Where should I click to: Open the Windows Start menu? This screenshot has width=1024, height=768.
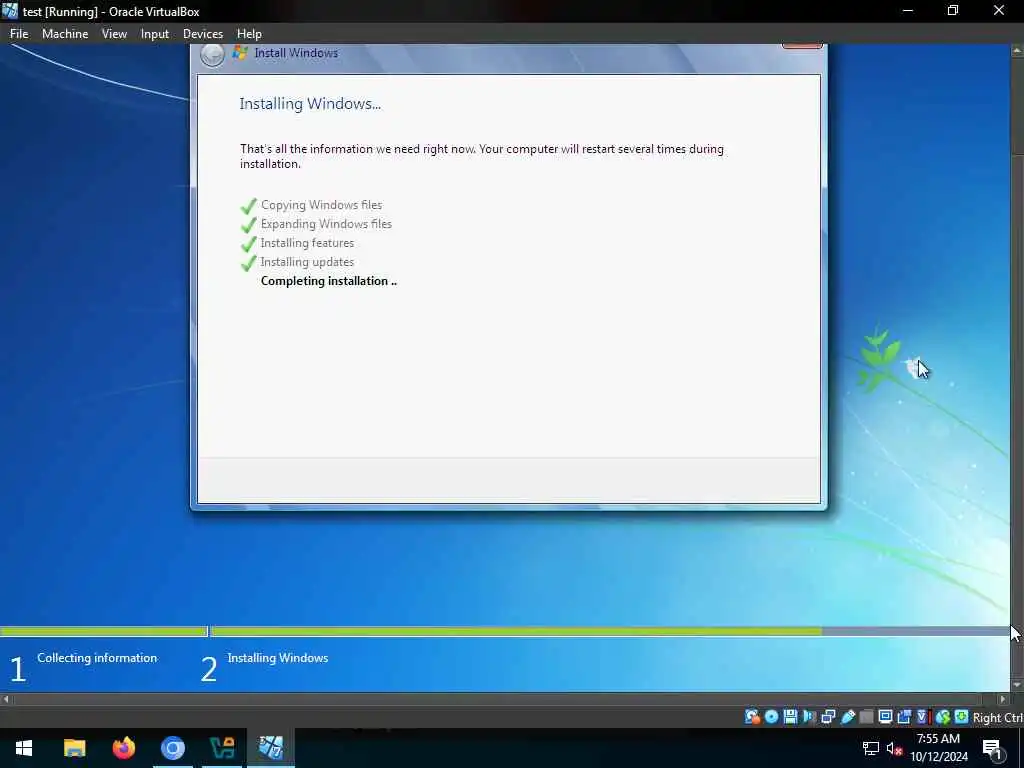pos(24,748)
